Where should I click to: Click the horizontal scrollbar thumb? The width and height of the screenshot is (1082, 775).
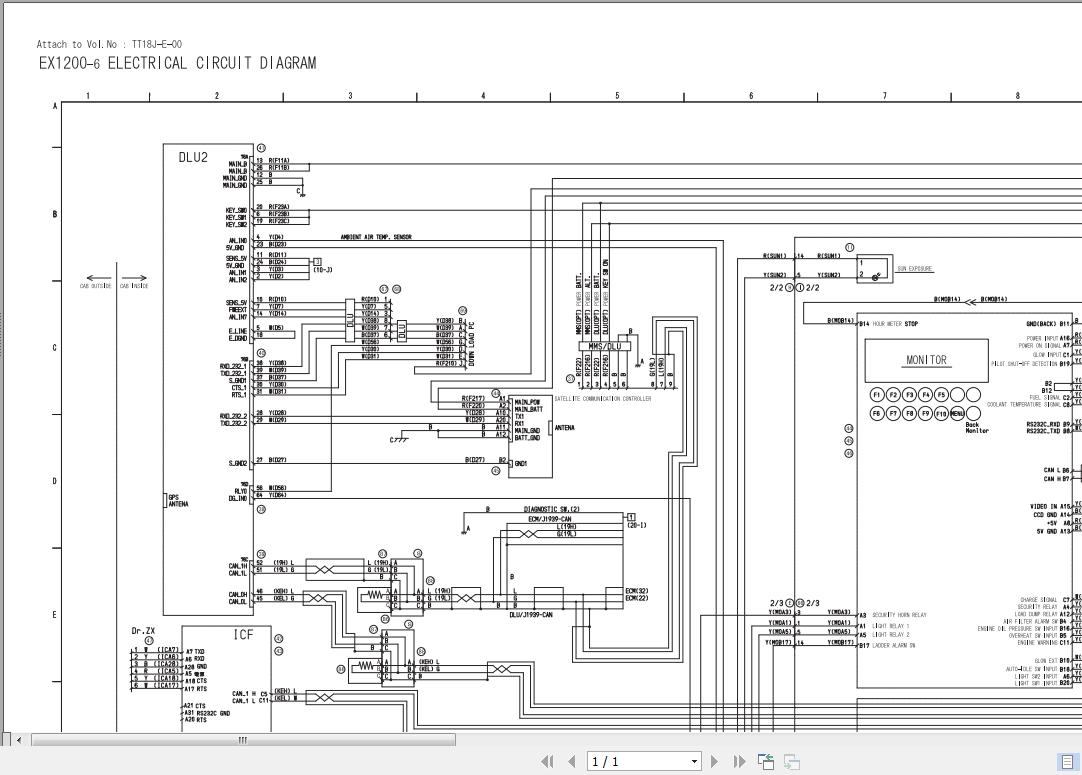click(244, 740)
